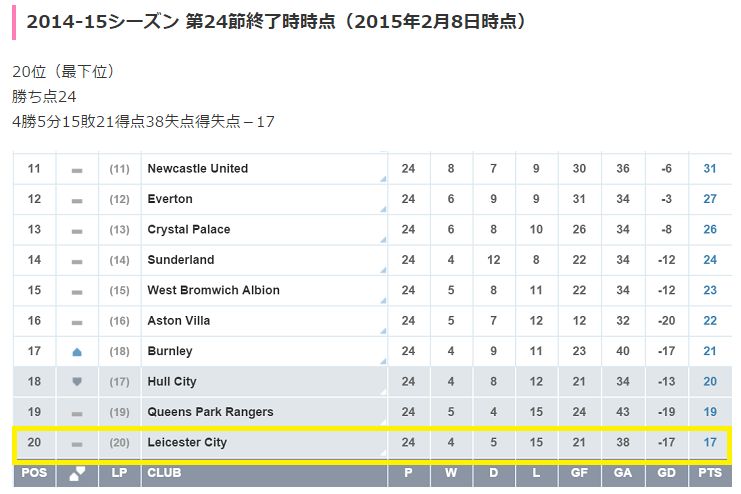The image size is (741, 494).
Task: Select the CLUB column header
Action: pos(164,472)
